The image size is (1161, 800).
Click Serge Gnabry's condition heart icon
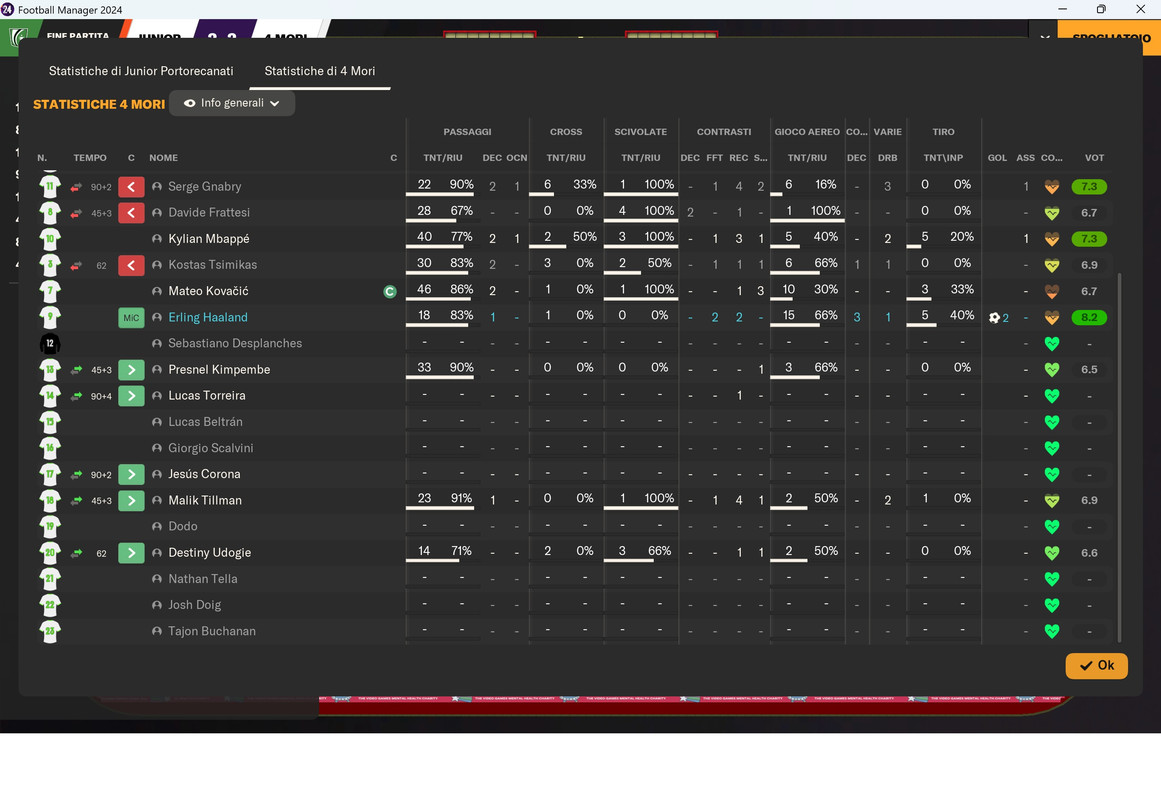point(1051,187)
